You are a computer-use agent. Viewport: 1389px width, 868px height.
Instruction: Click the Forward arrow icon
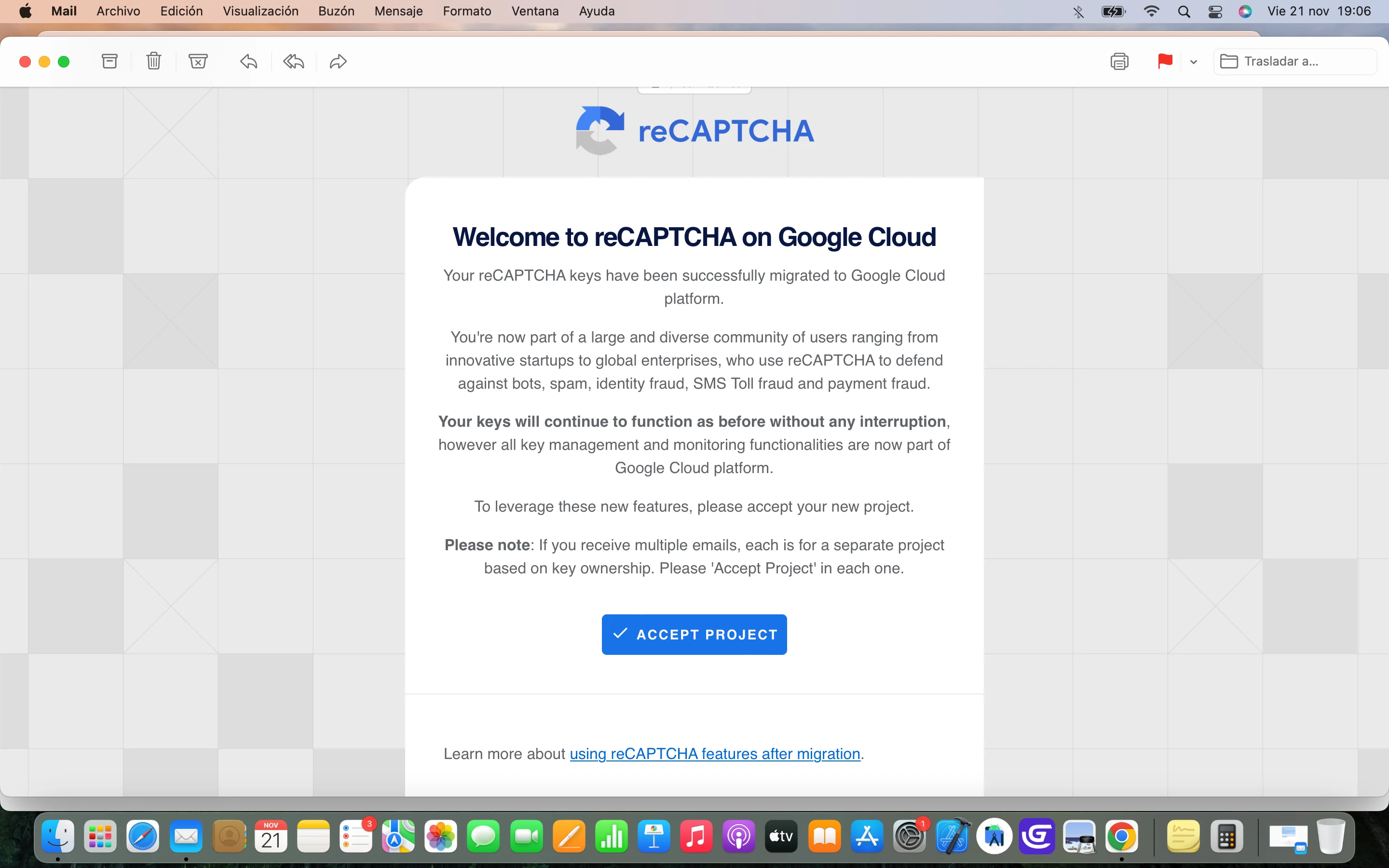pyautogui.click(x=338, y=61)
